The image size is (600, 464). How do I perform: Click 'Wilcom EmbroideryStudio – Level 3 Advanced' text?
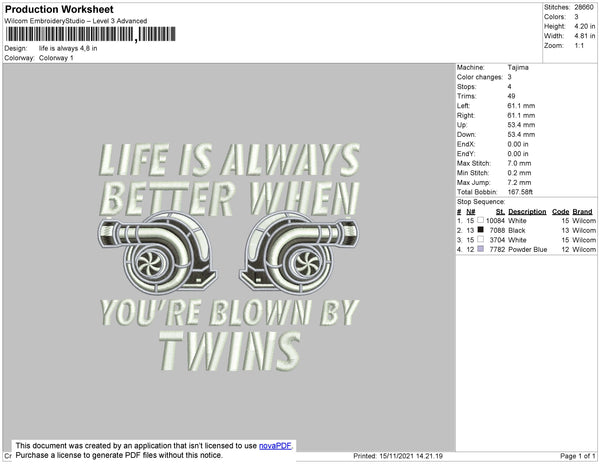76,21
